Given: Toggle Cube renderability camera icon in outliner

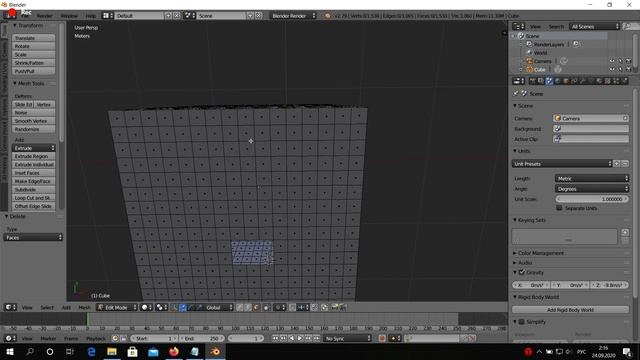Looking at the screenshot, I should tap(628, 69).
